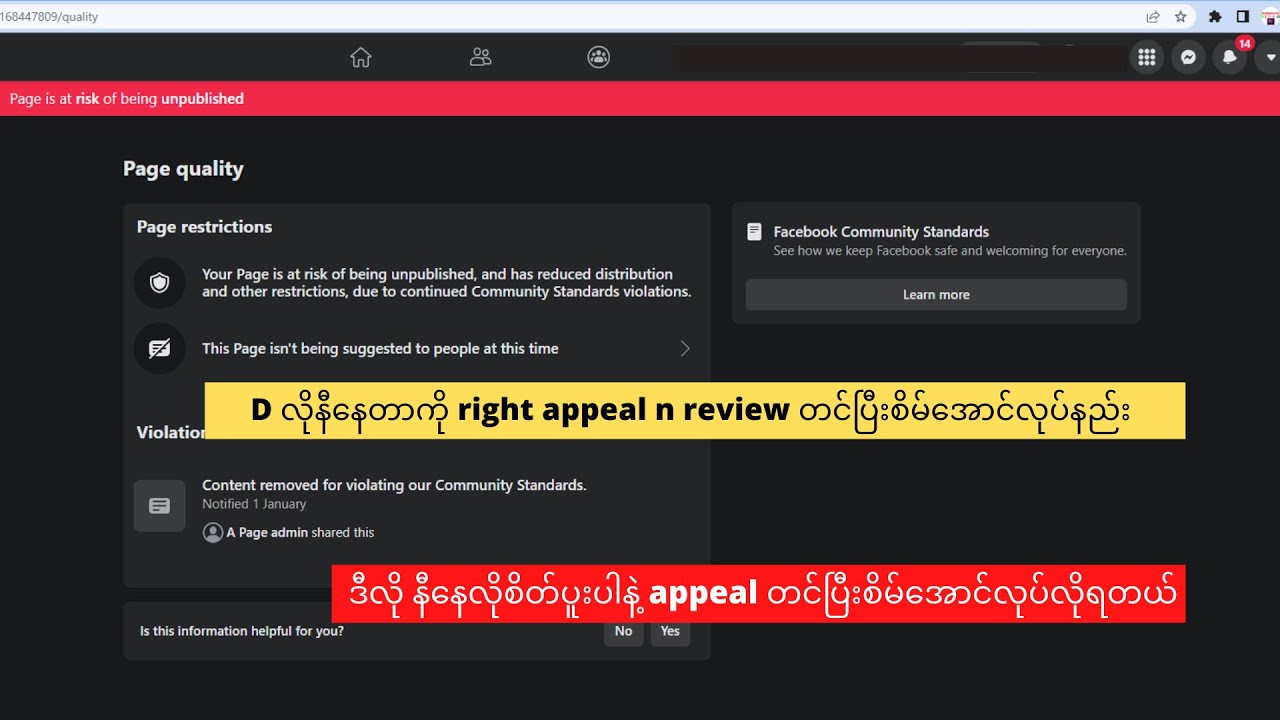1280x720 pixels.
Task: Expand the account dropdown arrow
Action: click(1270, 57)
